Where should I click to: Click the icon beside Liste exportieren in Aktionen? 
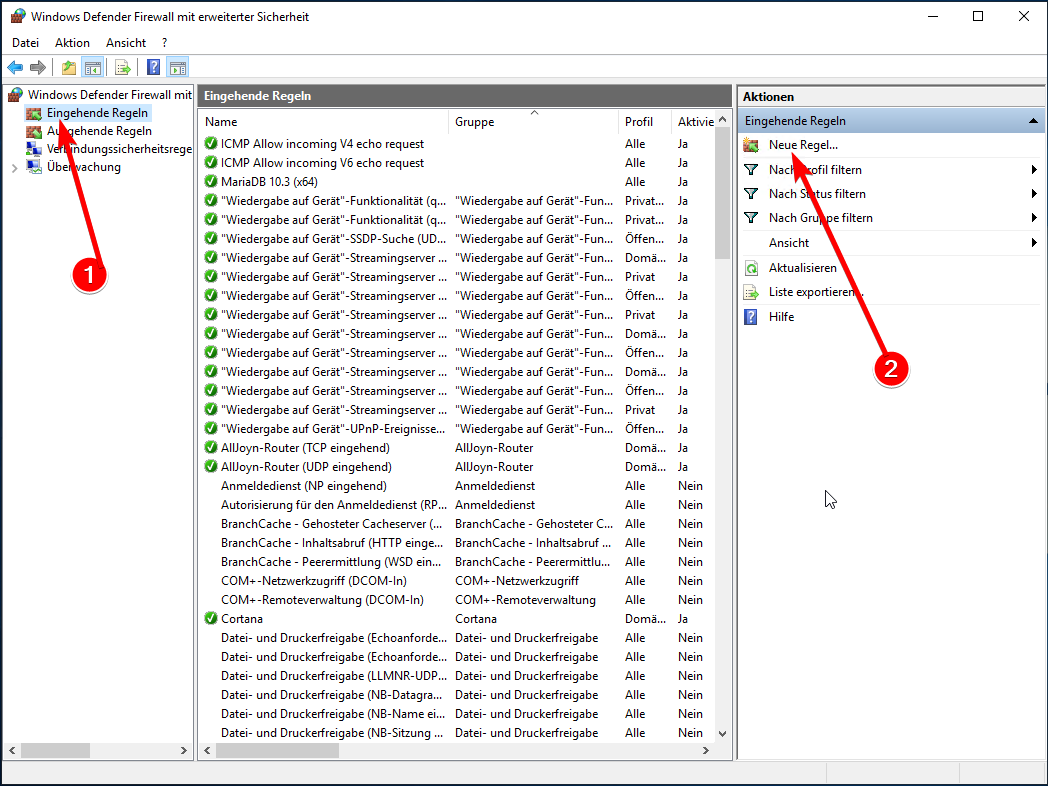(751, 292)
